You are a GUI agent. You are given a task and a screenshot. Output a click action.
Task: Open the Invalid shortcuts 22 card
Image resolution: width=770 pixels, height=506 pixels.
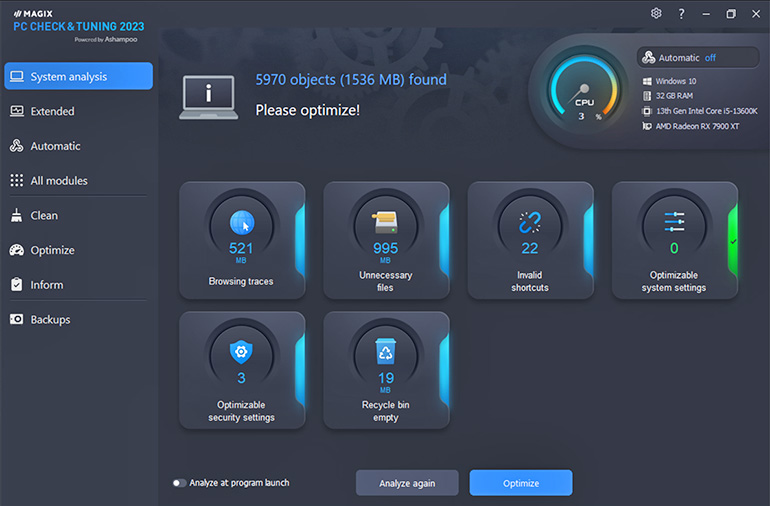(x=531, y=240)
